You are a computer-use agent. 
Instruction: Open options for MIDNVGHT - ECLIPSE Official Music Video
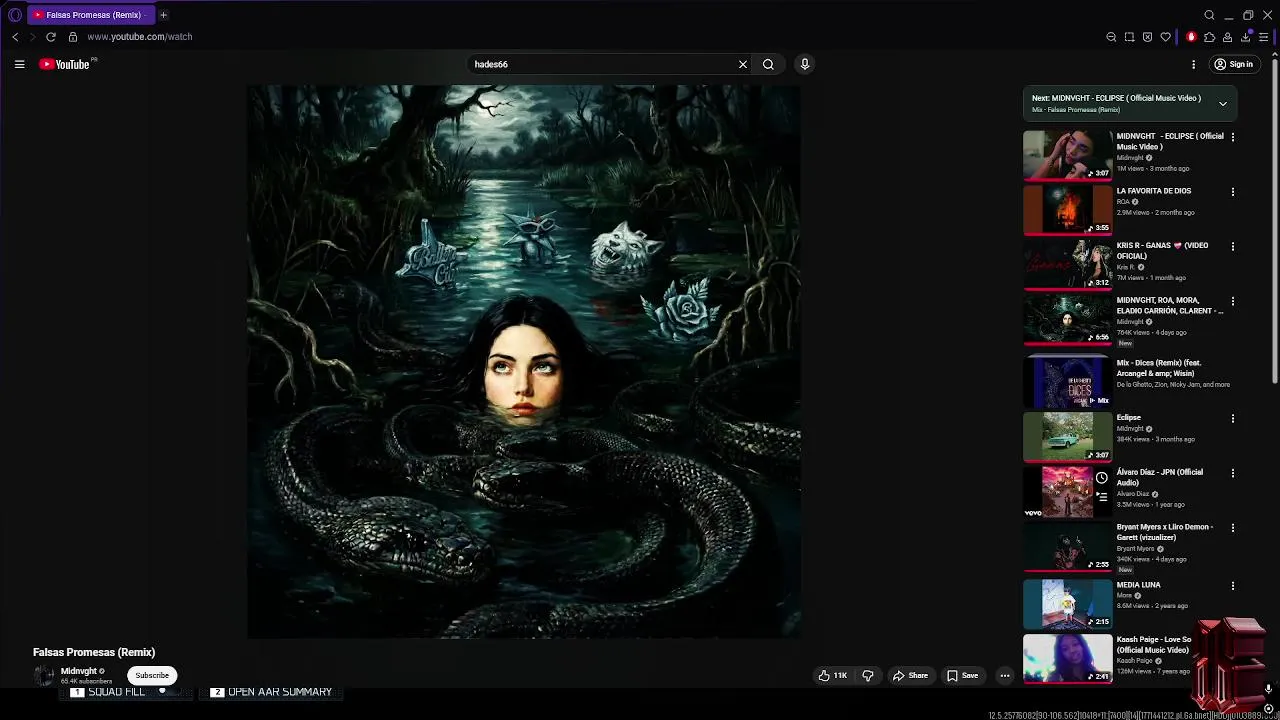click(x=1232, y=137)
